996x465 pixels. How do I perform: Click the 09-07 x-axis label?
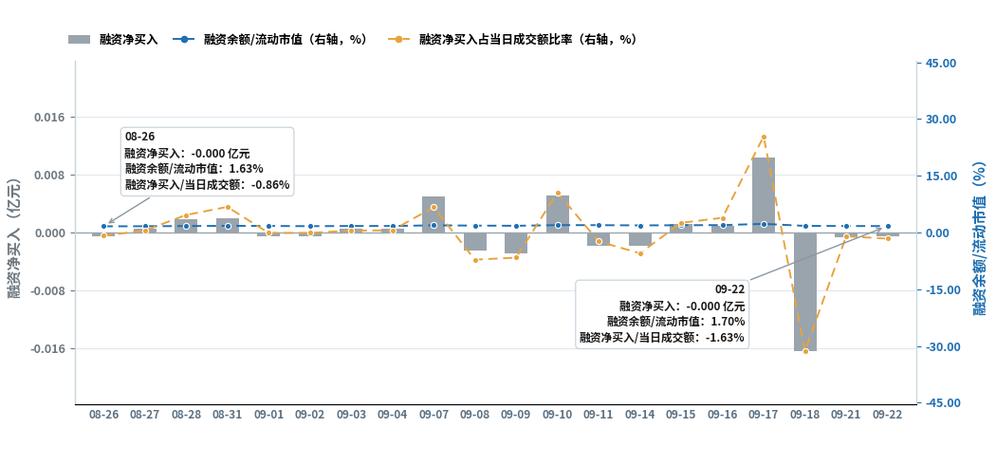[433, 414]
